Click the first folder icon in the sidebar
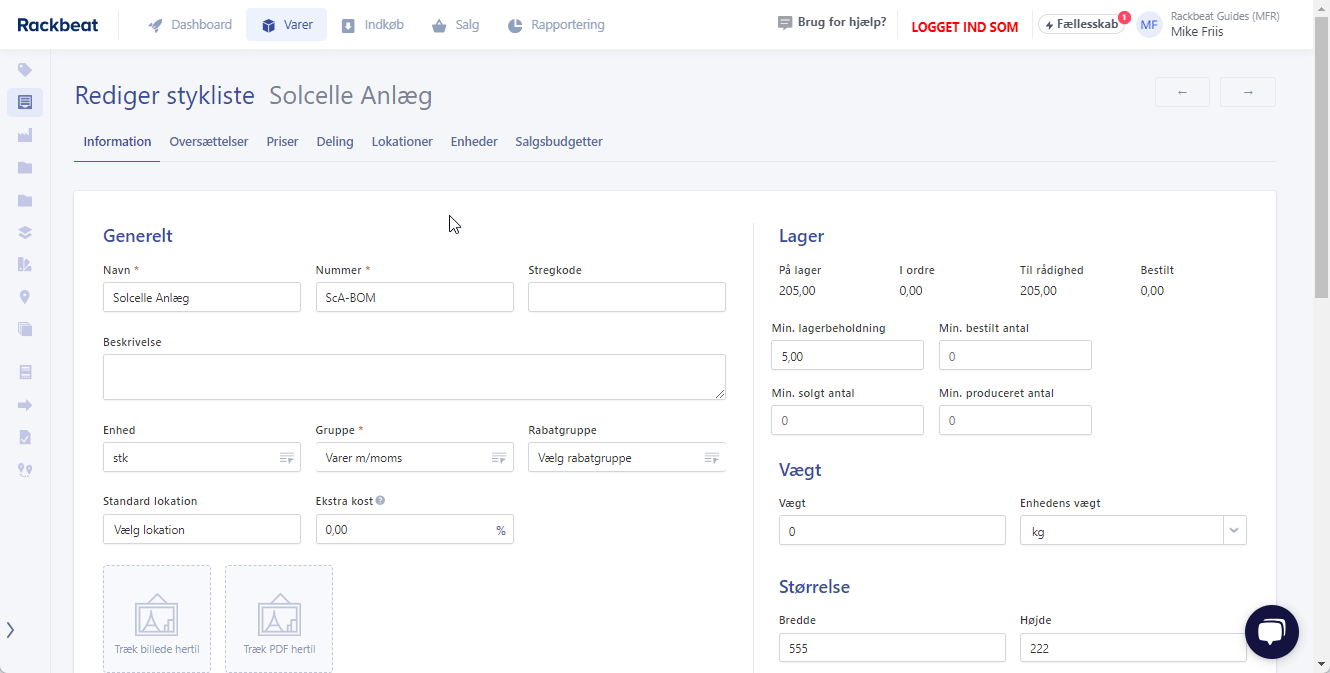This screenshot has width=1330, height=673. [25, 168]
